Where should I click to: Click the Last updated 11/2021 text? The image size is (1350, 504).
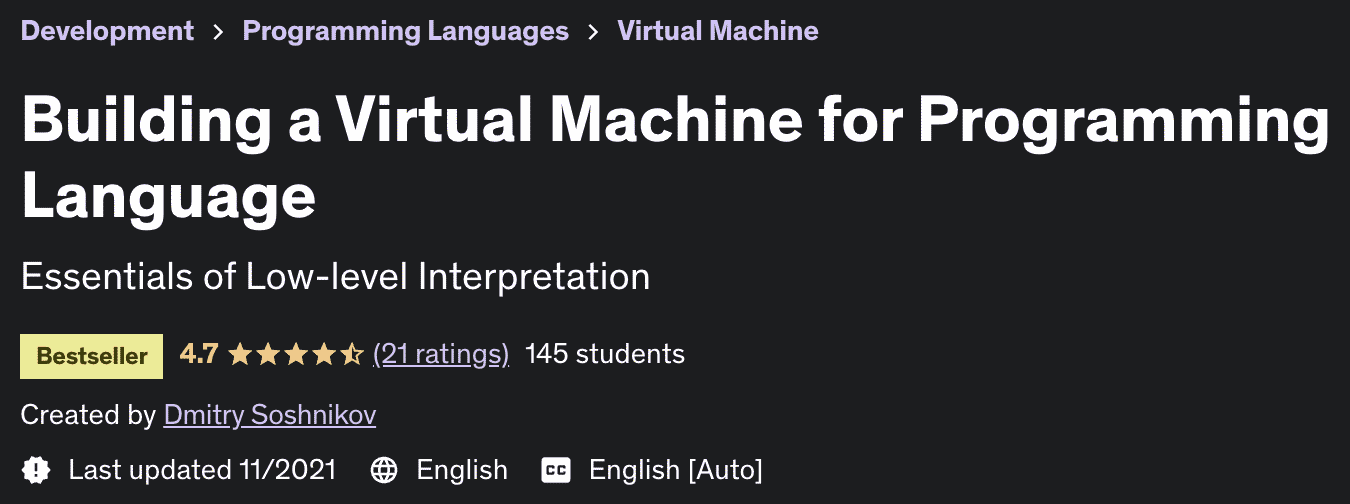(202, 470)
